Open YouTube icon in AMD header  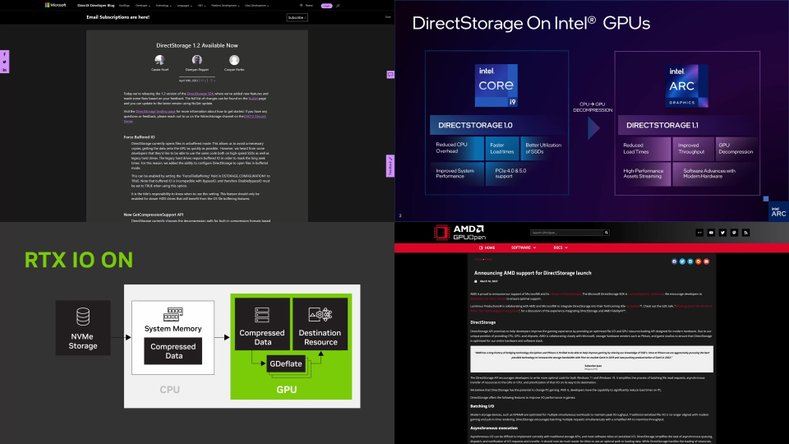pyautogui.click(x=711, y=233)
